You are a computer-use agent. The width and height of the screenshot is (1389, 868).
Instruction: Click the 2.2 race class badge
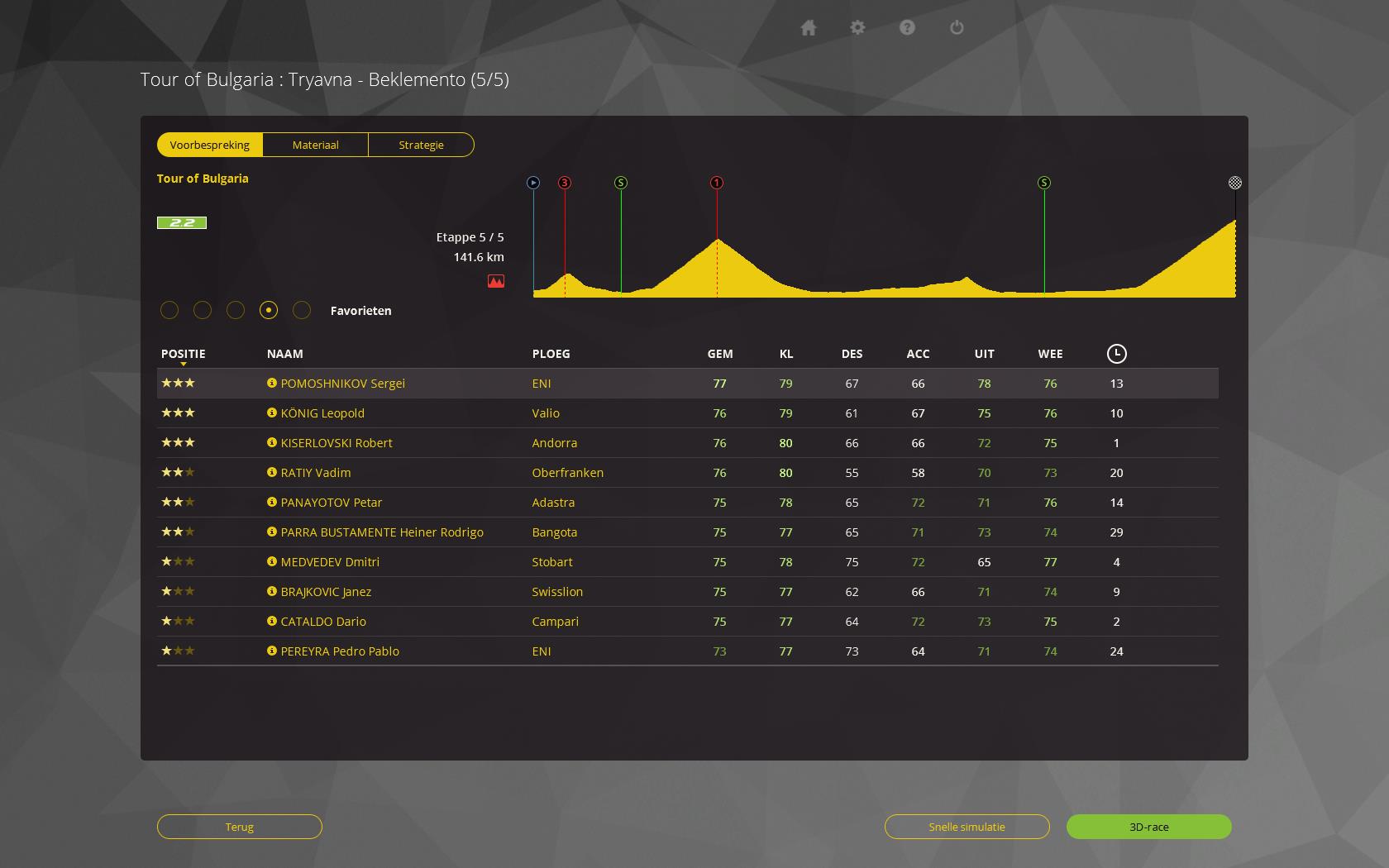(x=182, y=222)
